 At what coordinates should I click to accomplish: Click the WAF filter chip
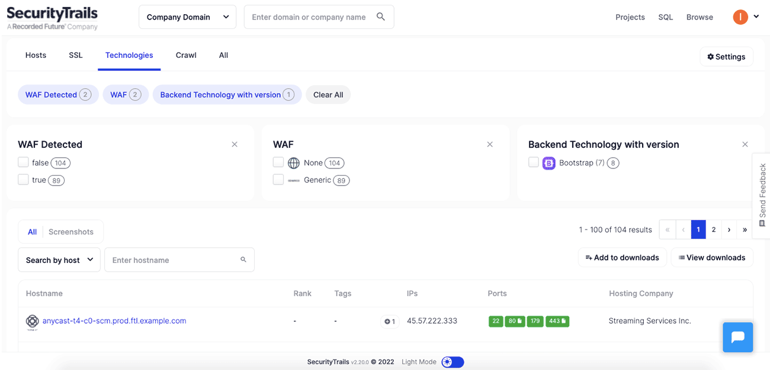126,95
